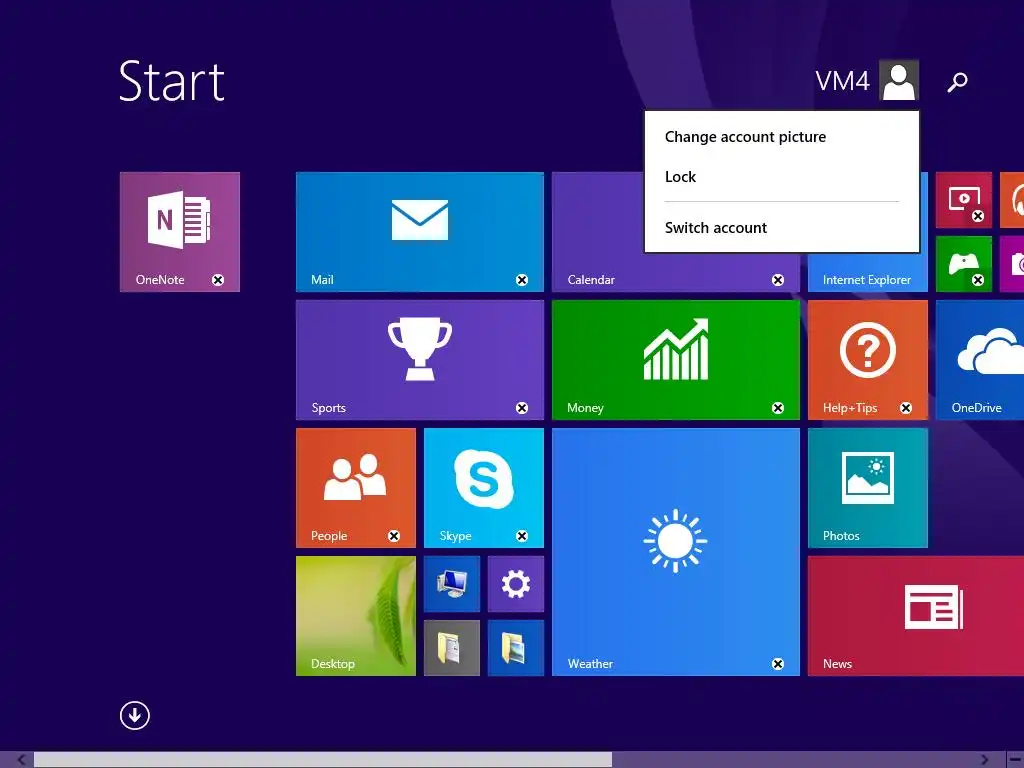This screenshot has height=768, width=1024.
Task: Click the X badge on Help+Tips tile
Action: (906, 408)
